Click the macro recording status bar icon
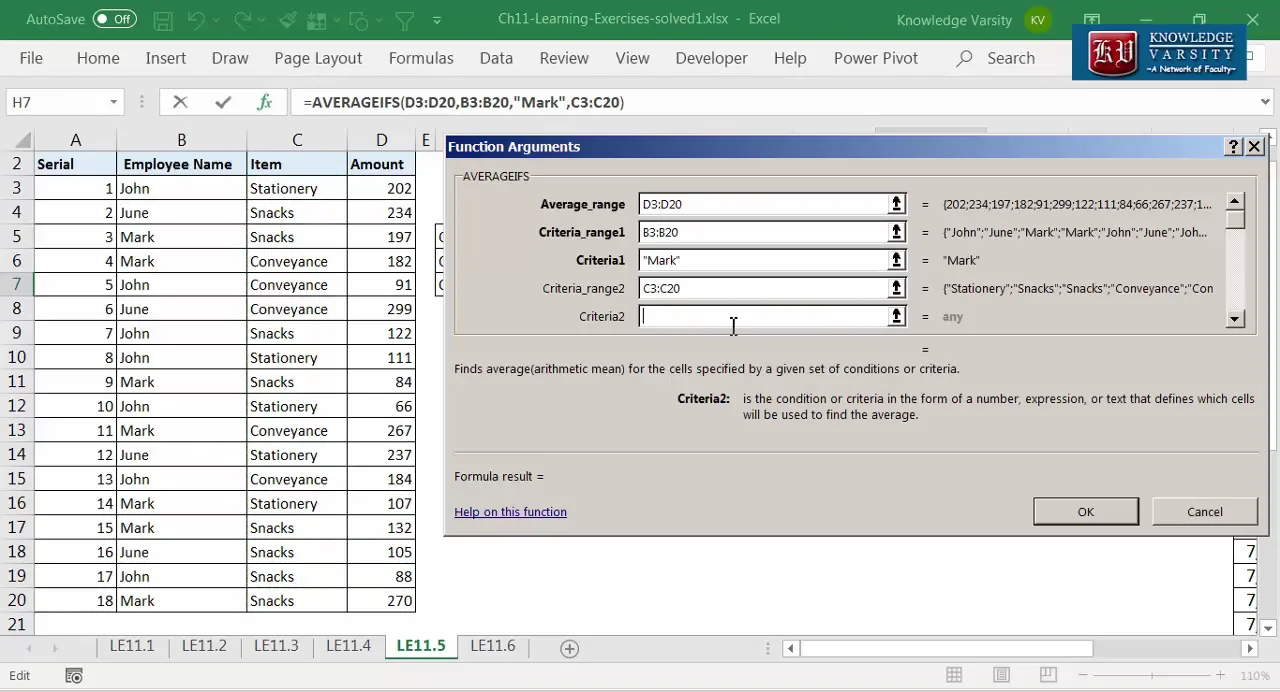 coord(73,676)
